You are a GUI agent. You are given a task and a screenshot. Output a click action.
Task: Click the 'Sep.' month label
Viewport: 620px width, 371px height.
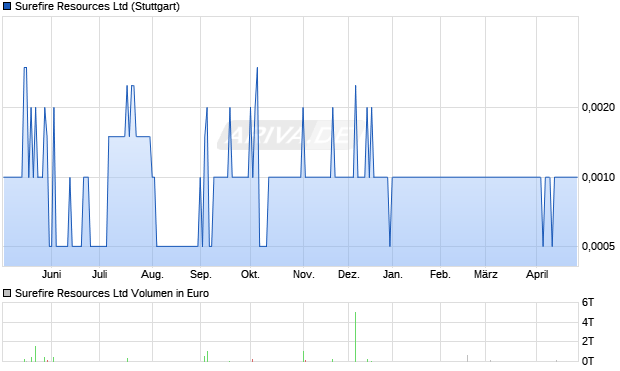click(201, 274)
